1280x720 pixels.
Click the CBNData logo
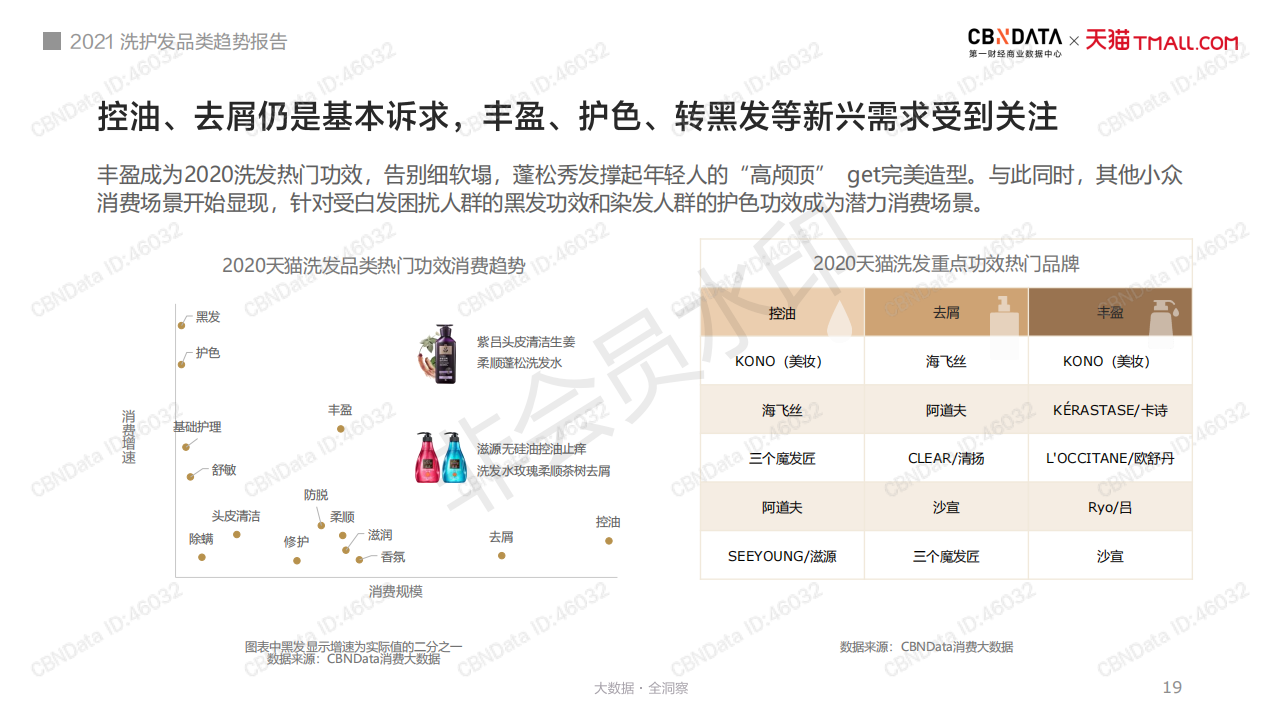click(1014, 41)
